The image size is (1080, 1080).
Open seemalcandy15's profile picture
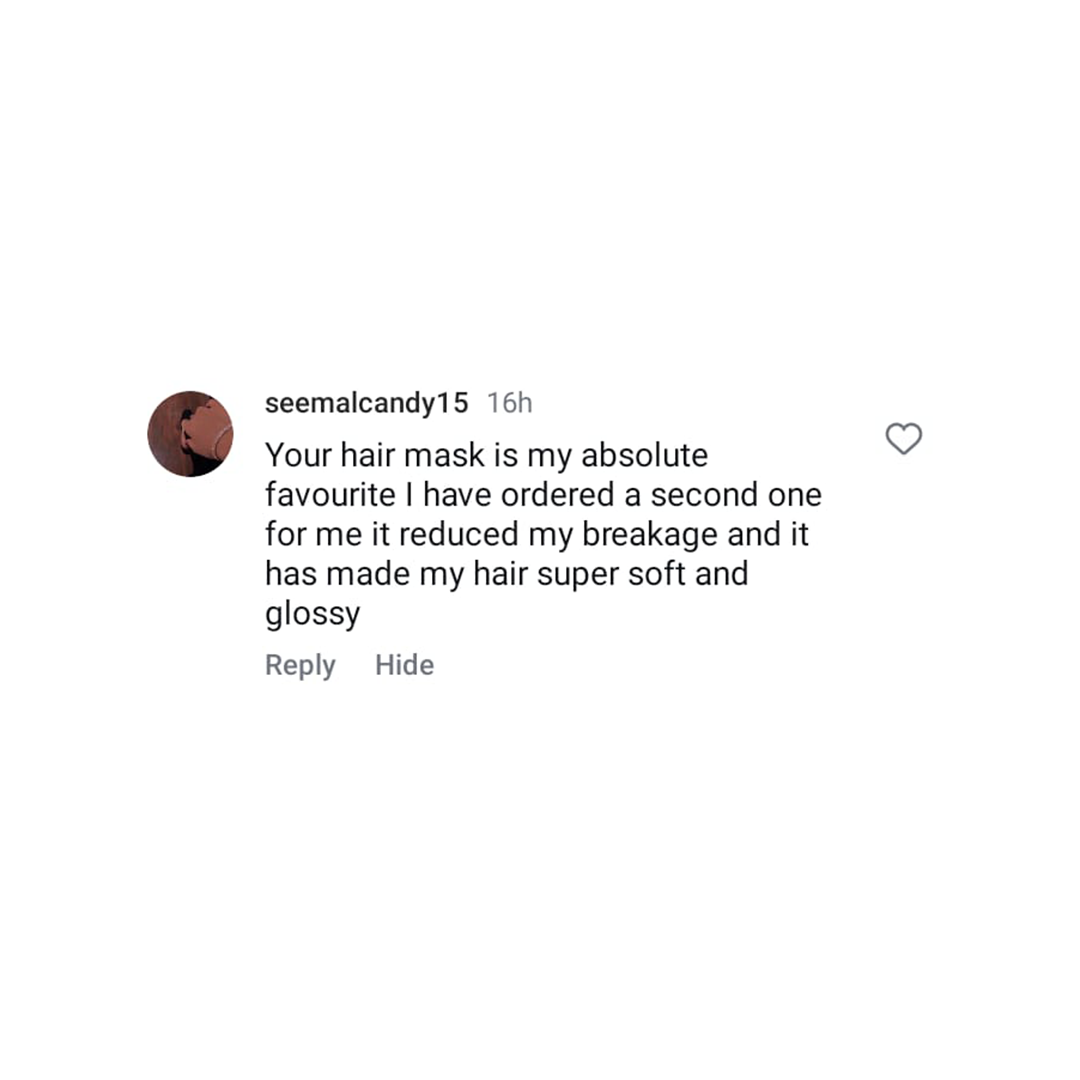click(191, 434)
